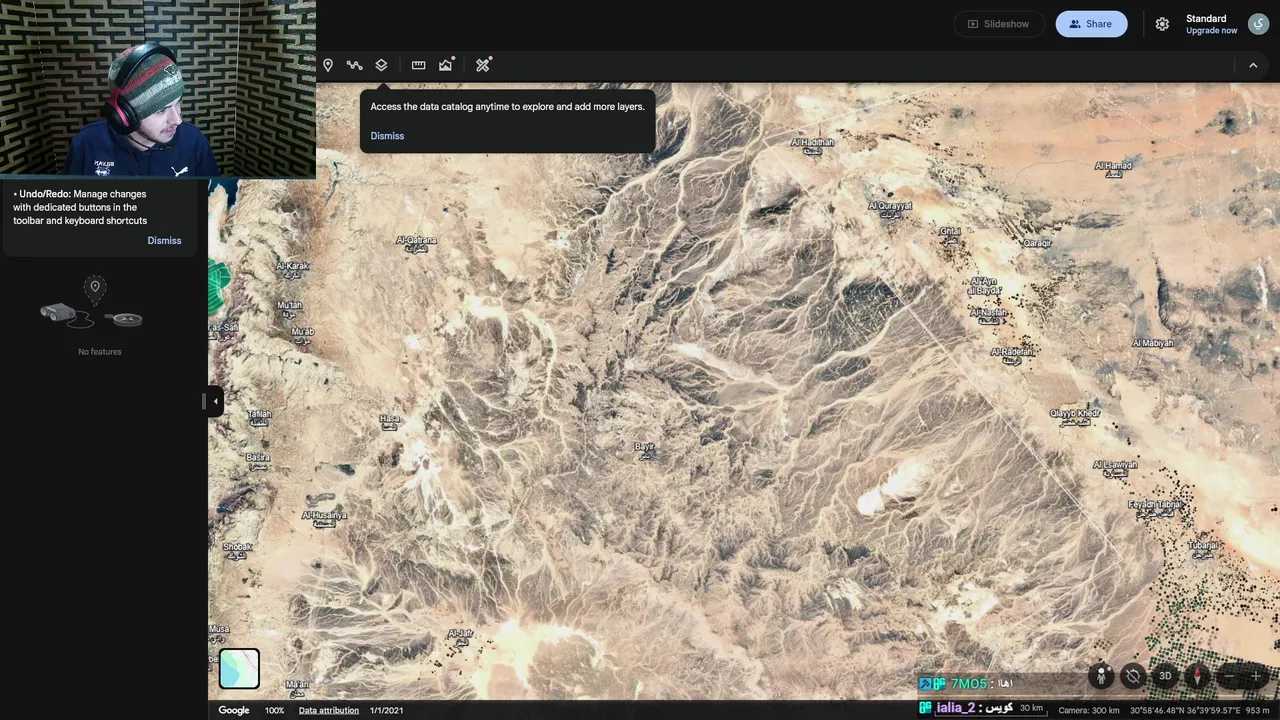The height and width of the screenshot is (720, 1280).
Task: Select the Qaraqir map label
Action: point(1037,243)
